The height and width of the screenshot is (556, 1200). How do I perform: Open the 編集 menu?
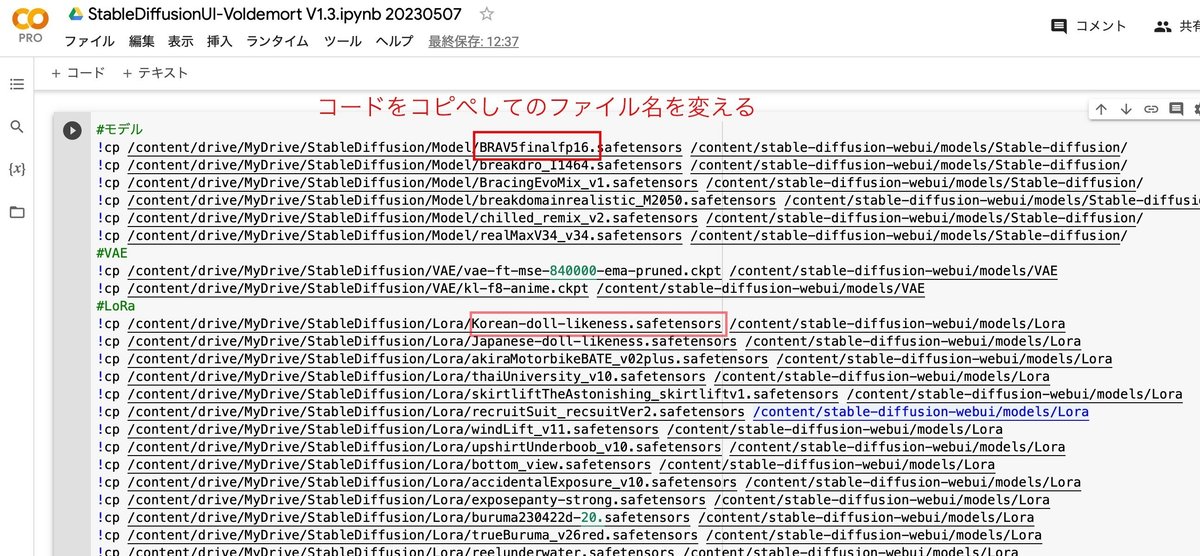(x=142, y=41)
